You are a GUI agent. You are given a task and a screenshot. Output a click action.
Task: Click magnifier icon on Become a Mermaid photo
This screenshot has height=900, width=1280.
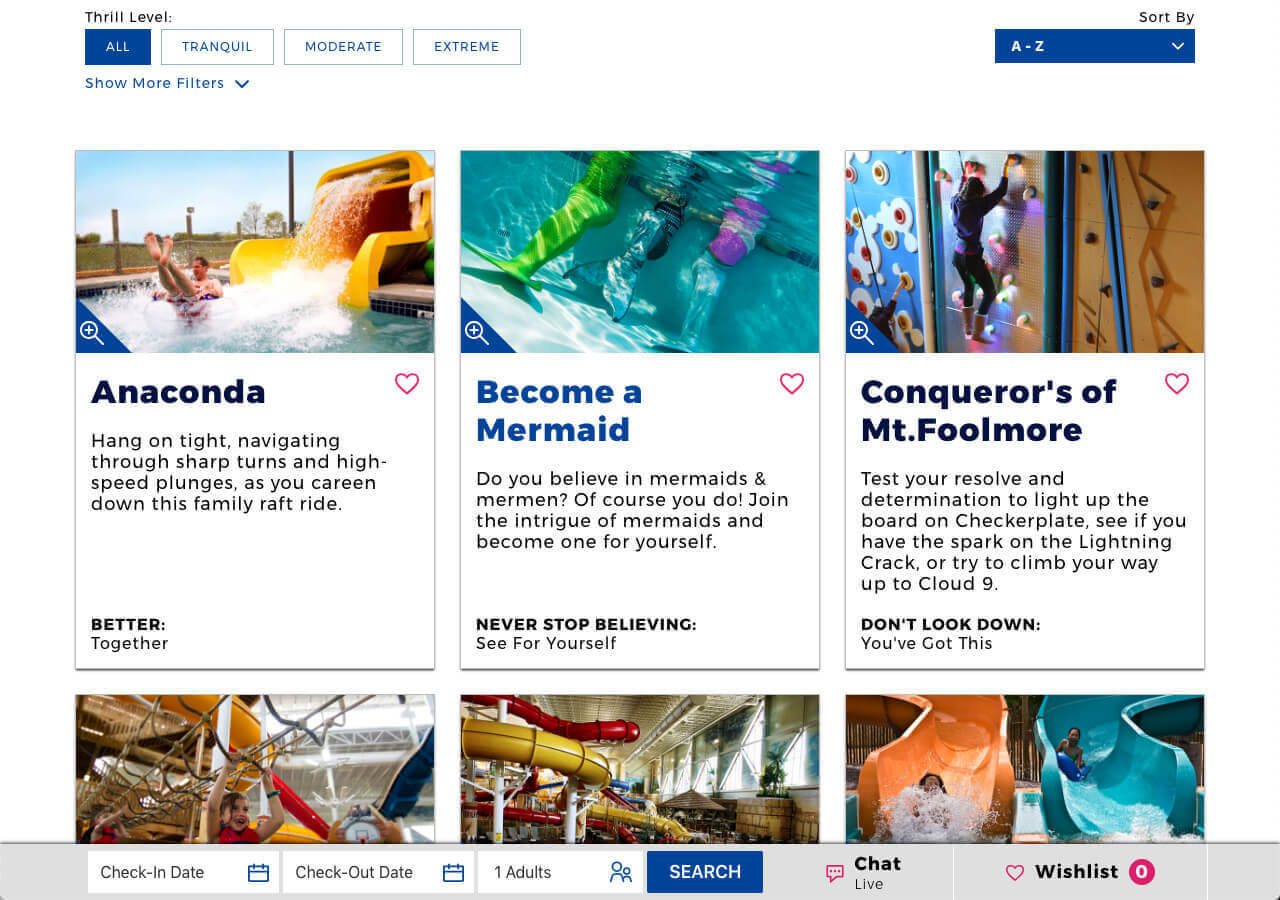(477, 333)
